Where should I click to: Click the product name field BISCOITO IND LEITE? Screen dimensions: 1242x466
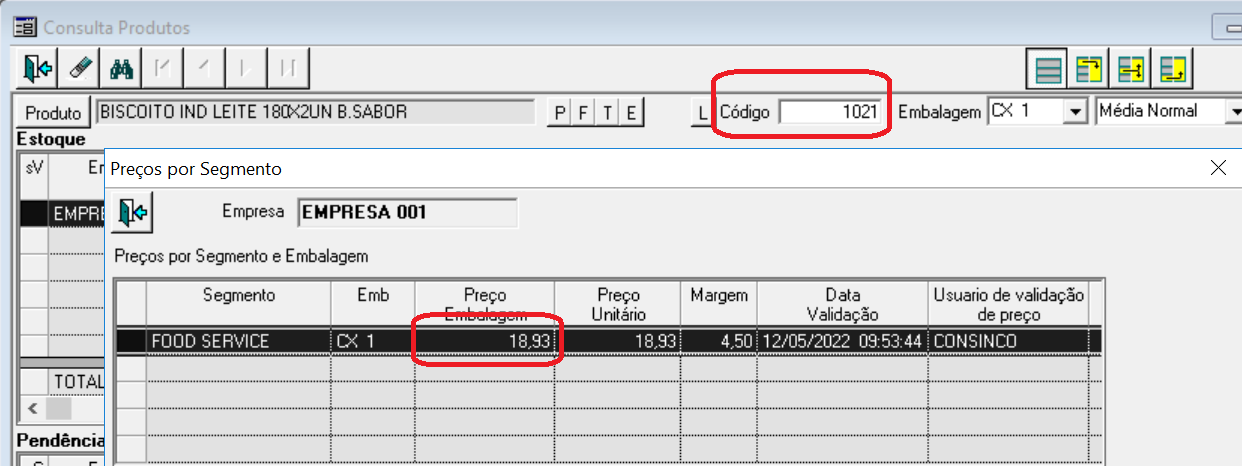click(314, 111)
